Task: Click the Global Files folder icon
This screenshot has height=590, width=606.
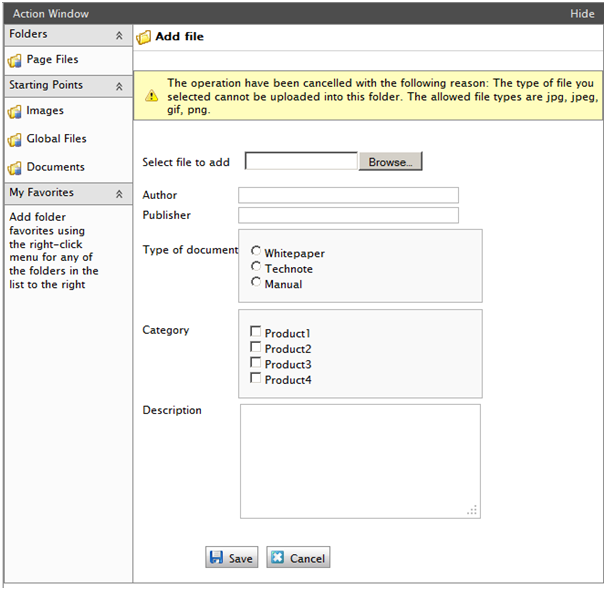Action: point(15,140)
